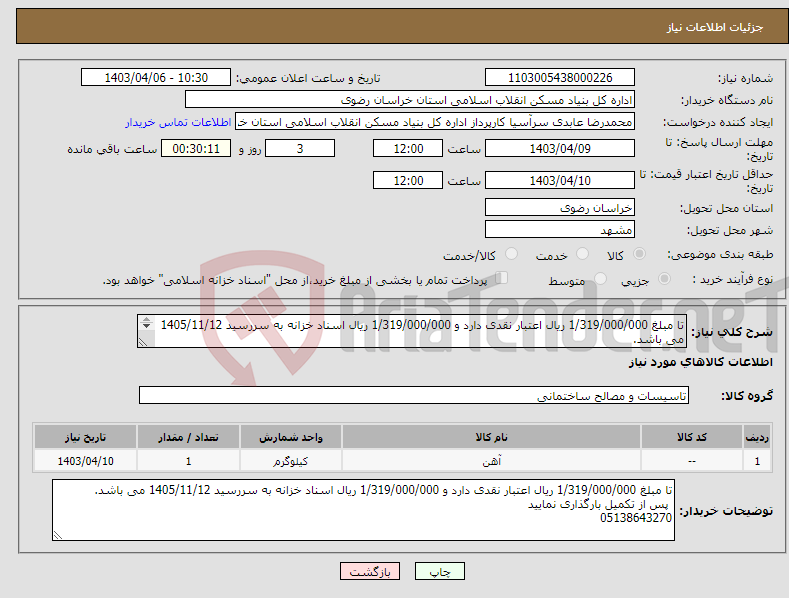Click the آهن item name cell
This screenshot has width=789, height=598.
pyautogui.click(x=491, y=461)
